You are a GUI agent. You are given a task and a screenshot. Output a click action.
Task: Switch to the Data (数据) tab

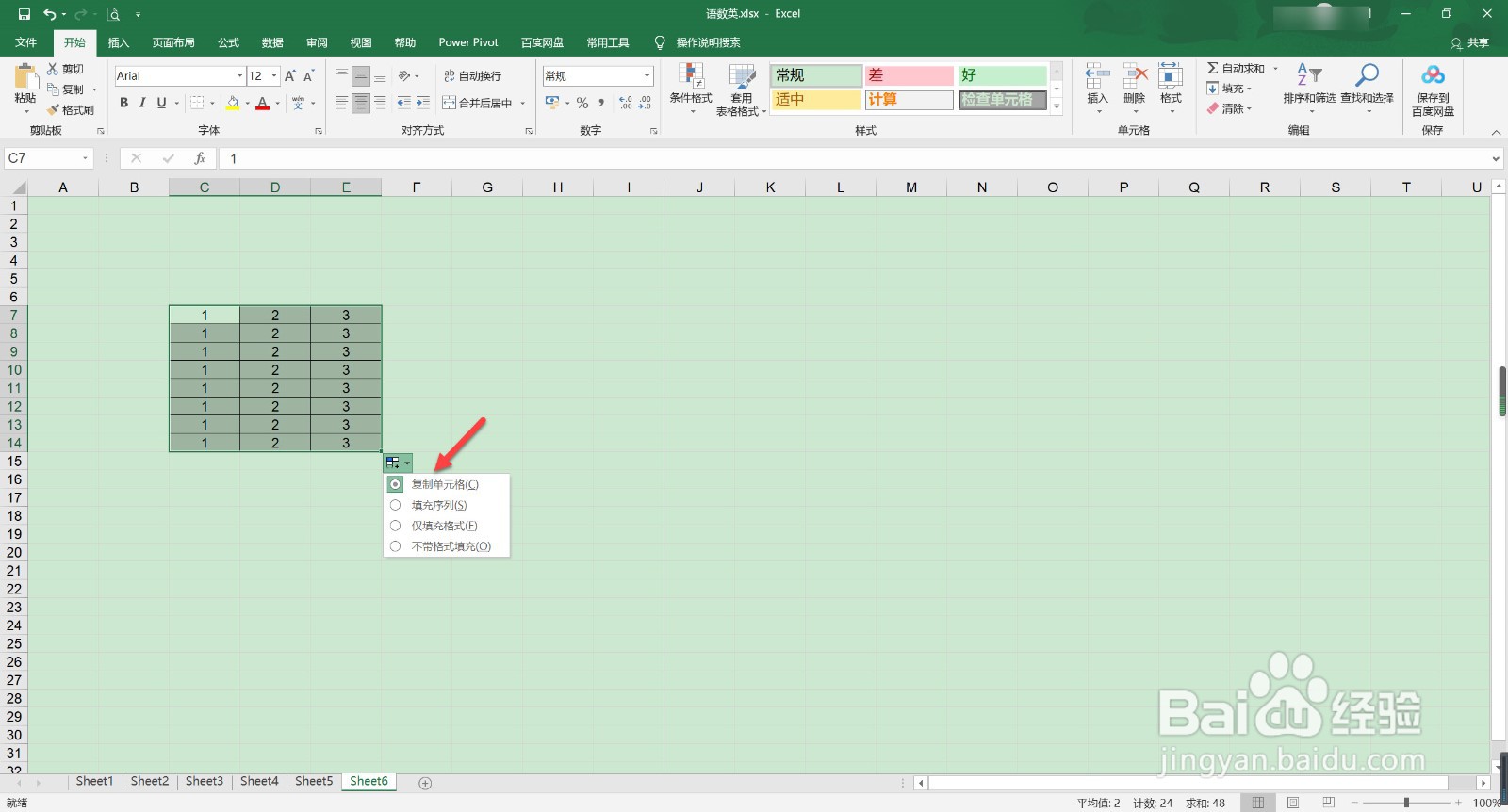(272, 42)
